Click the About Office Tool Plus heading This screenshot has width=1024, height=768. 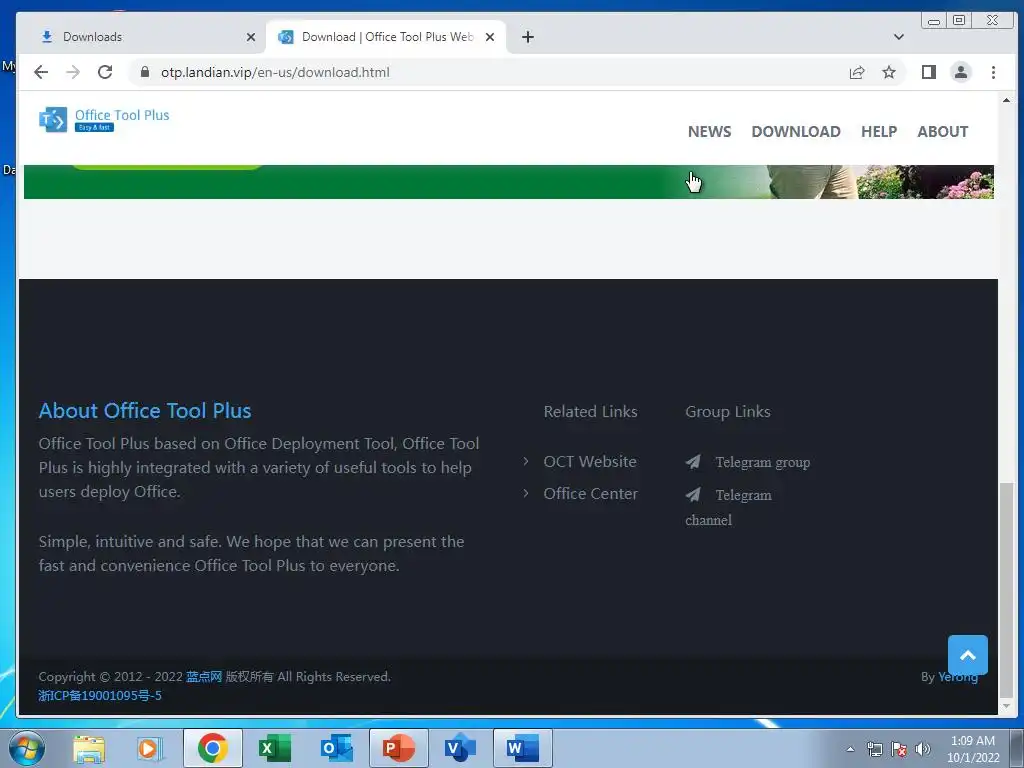(x=145, y=411)
